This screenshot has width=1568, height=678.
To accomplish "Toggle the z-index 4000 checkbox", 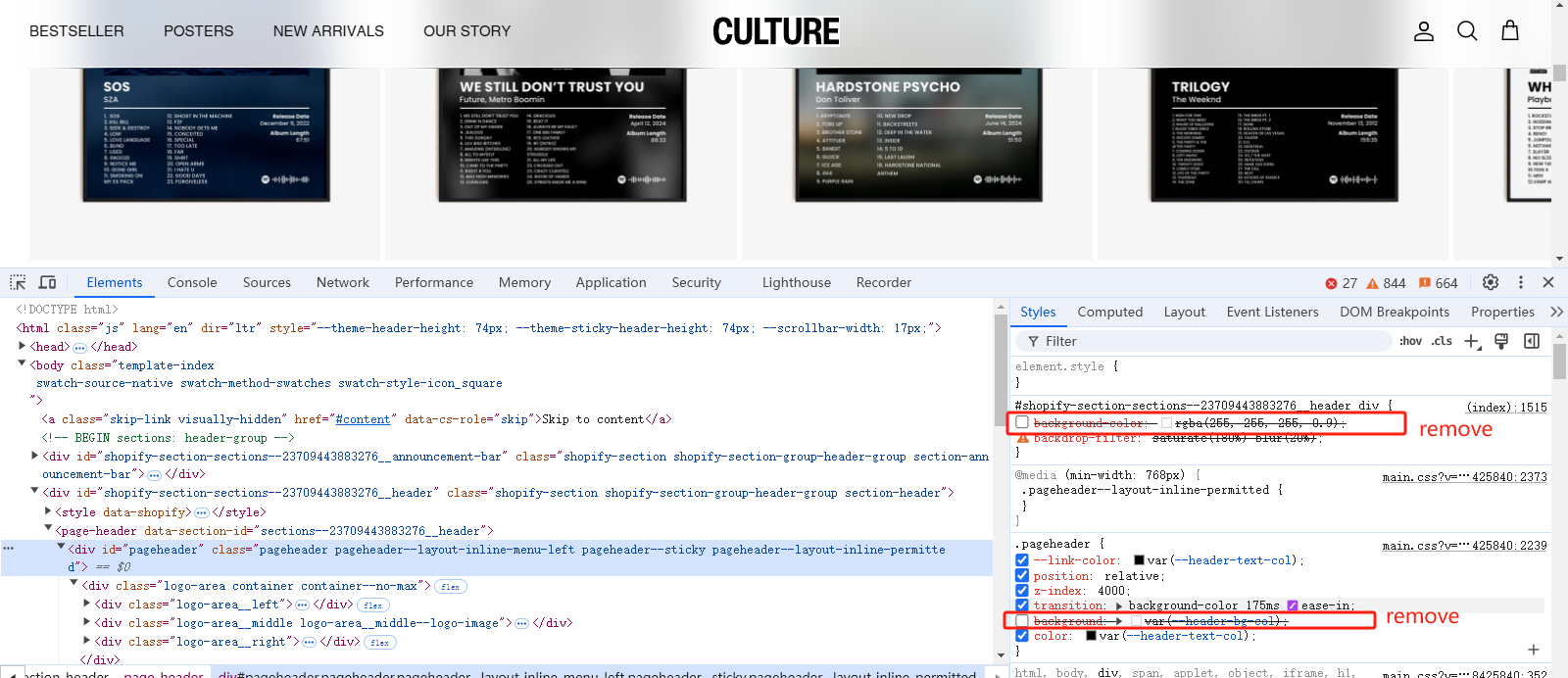I will (1022, 591).
